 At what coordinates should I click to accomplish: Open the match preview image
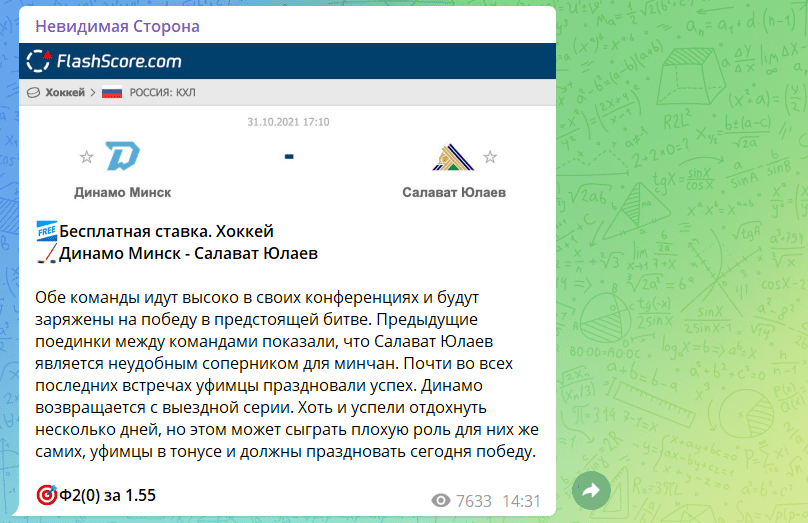click(288, 128)
